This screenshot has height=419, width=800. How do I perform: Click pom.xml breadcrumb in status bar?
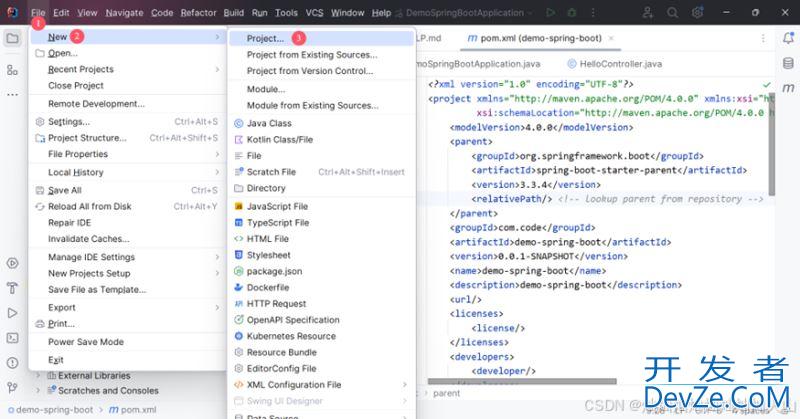[133, 410]
